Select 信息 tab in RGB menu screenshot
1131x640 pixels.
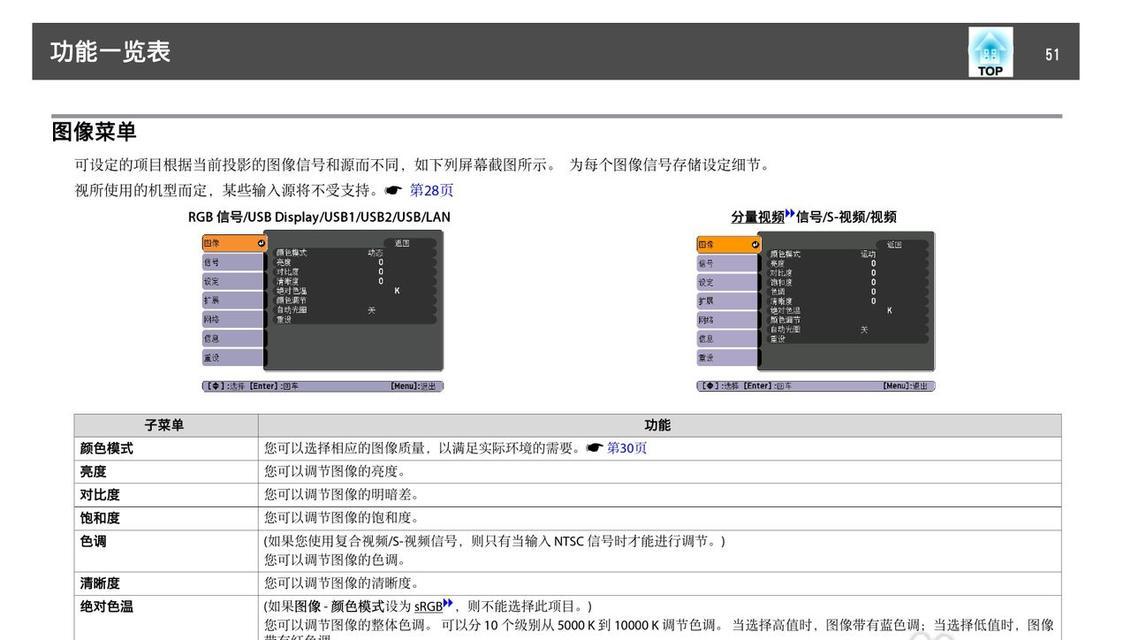click(232, 338)
